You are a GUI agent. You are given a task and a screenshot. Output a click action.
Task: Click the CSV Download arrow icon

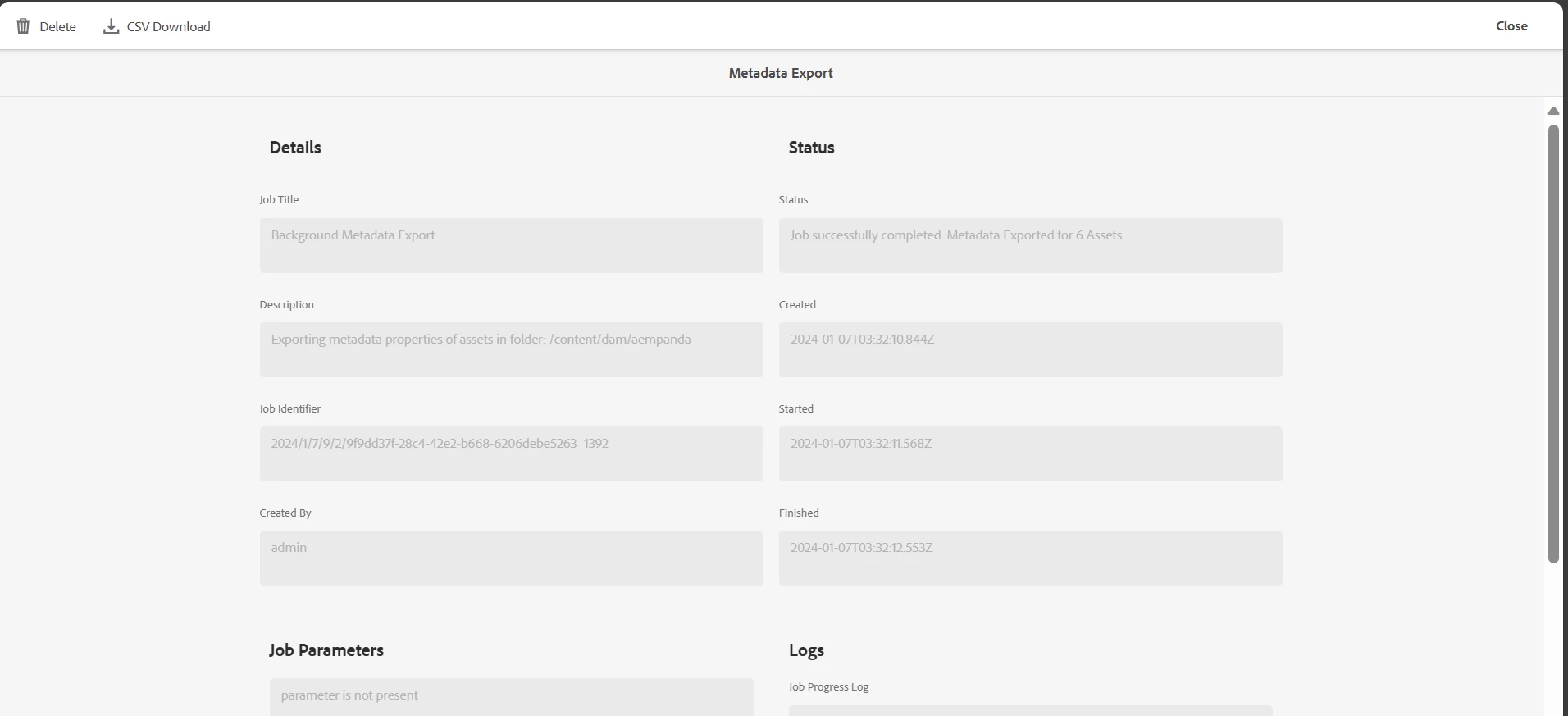pos(111,26)
